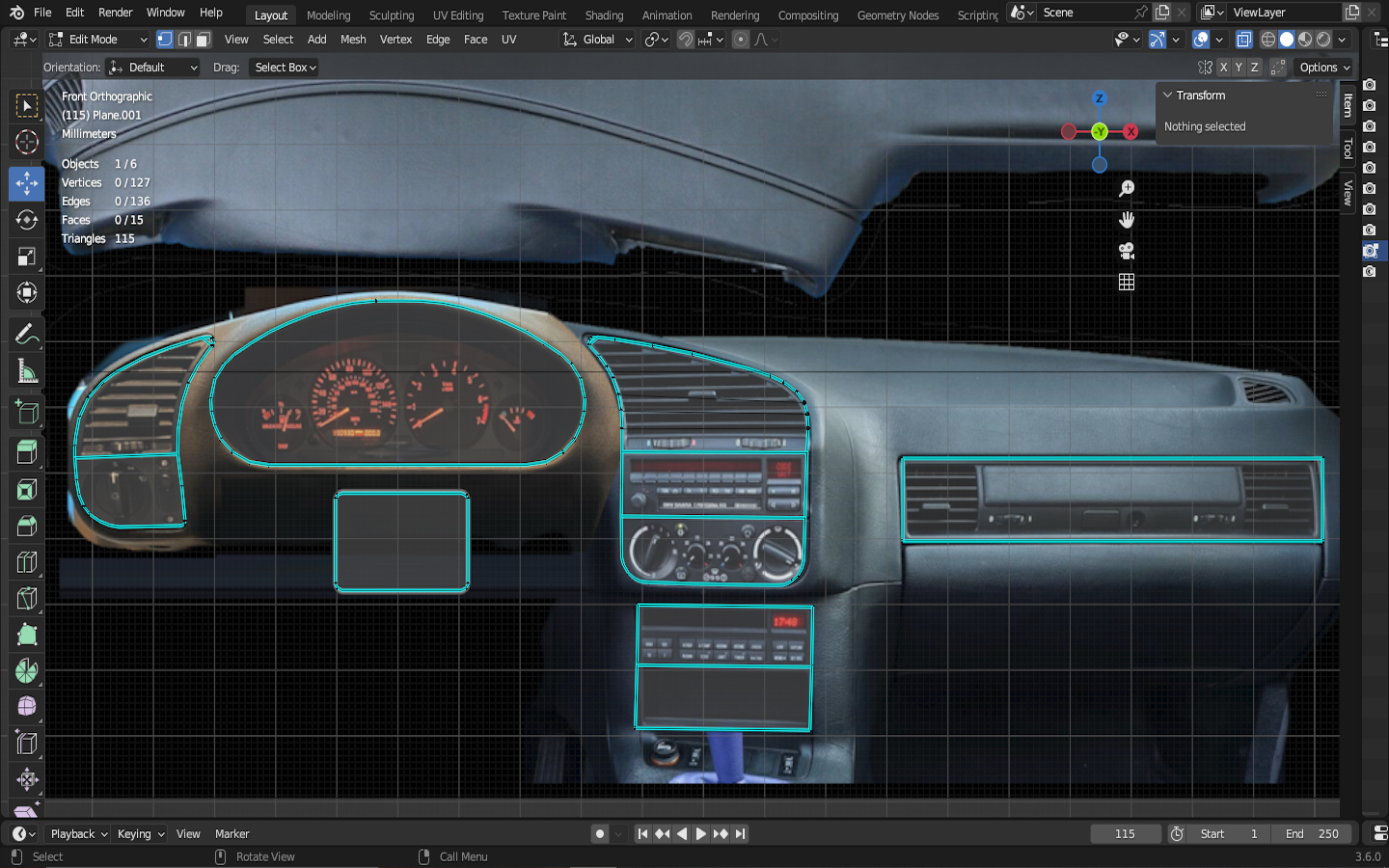Toggle viewport gizmos display
The height and width of the screenshot is (868, 1389).
click(1157, 40)
